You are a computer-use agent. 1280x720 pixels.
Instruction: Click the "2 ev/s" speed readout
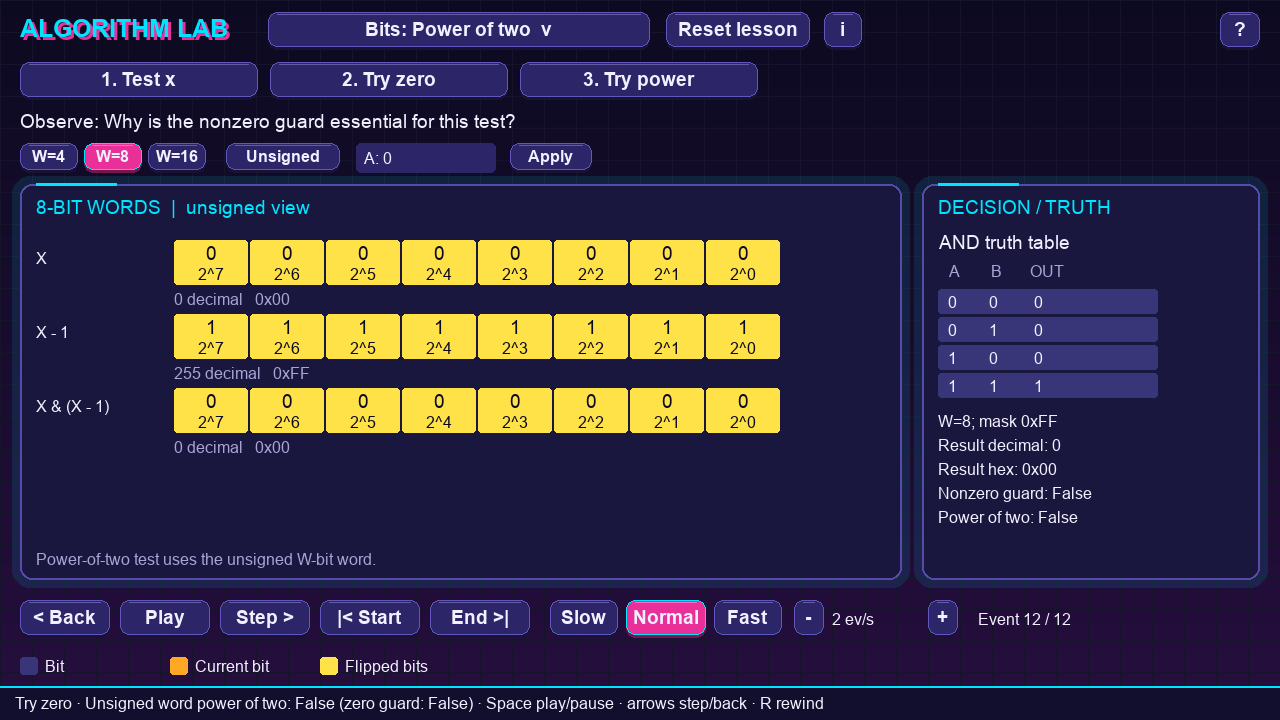853,620
